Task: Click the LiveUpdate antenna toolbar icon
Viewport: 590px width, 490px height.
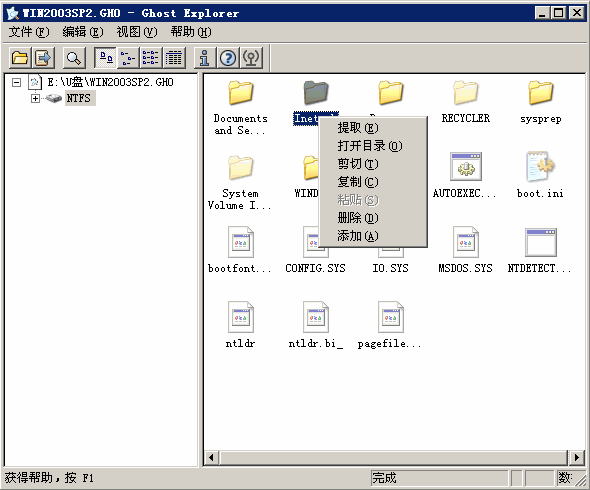Action: click(251, 58)
